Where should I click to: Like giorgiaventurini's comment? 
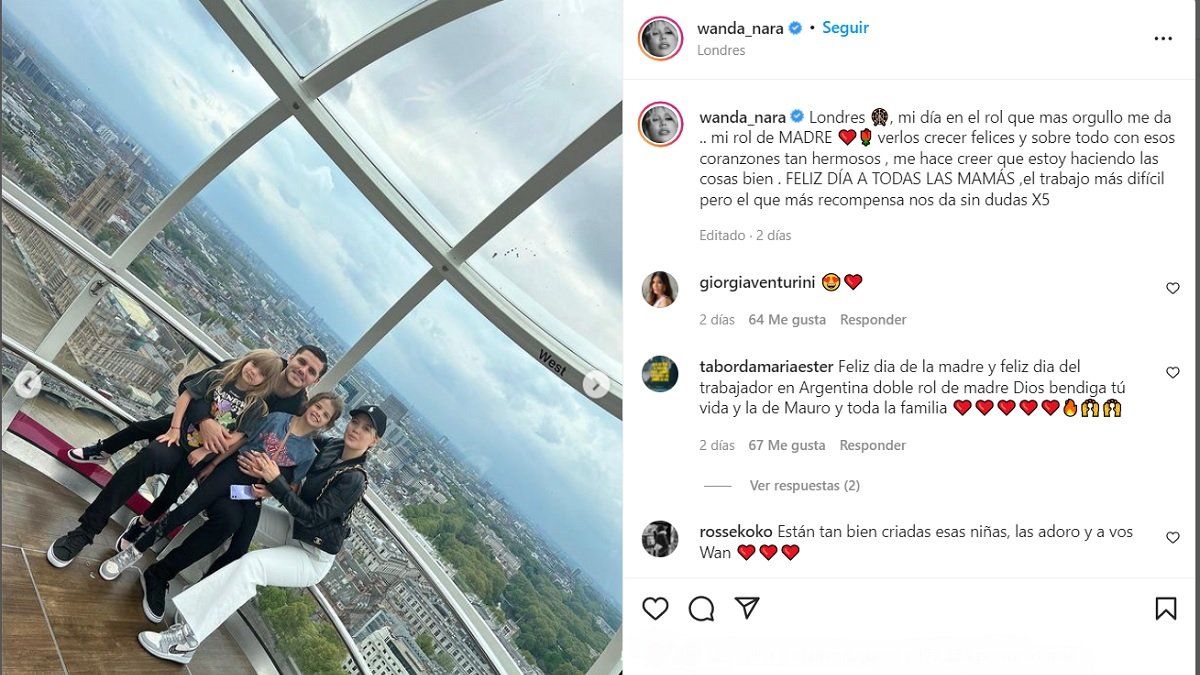click(1172, 288)
